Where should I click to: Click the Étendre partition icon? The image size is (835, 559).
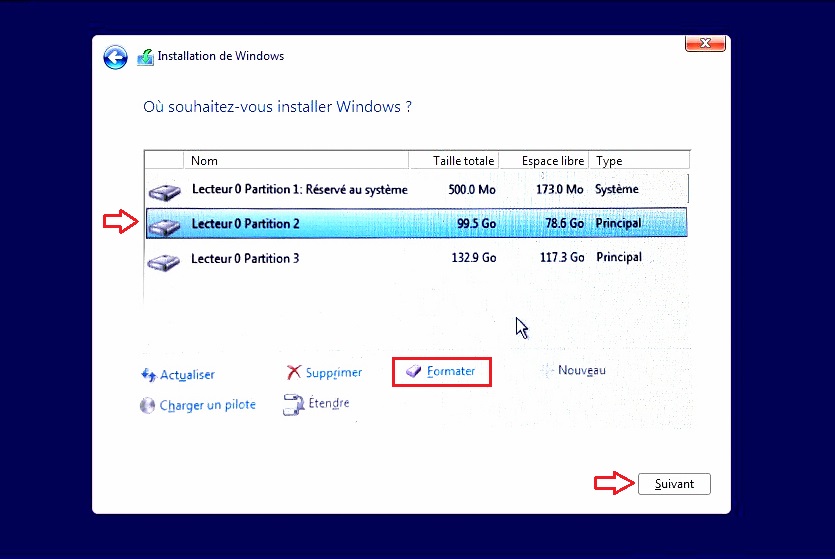point(293,404)
